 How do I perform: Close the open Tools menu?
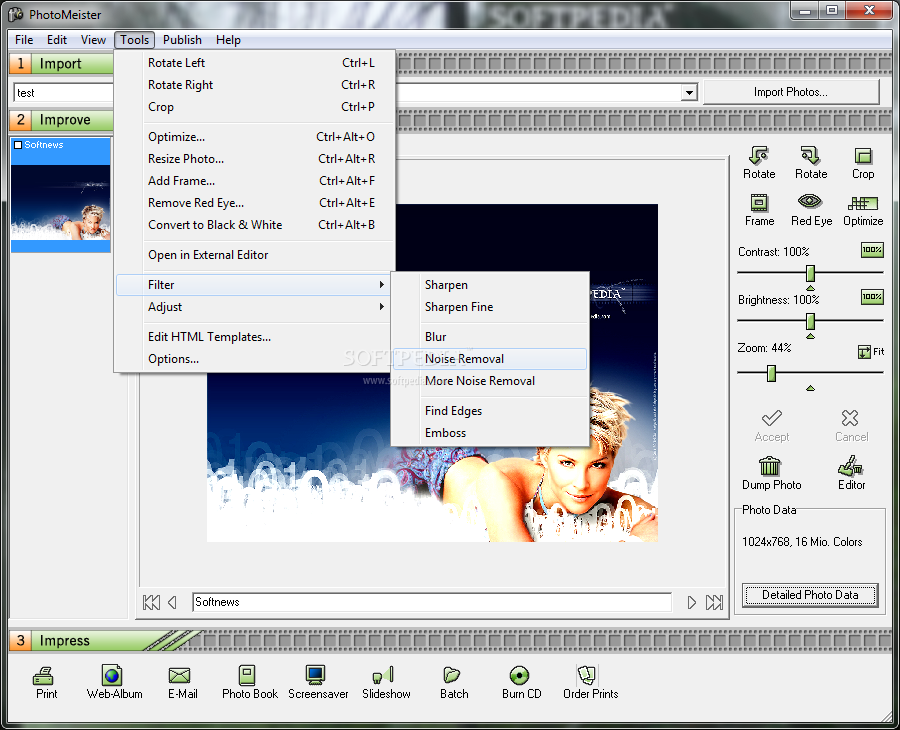coord(134,40)
